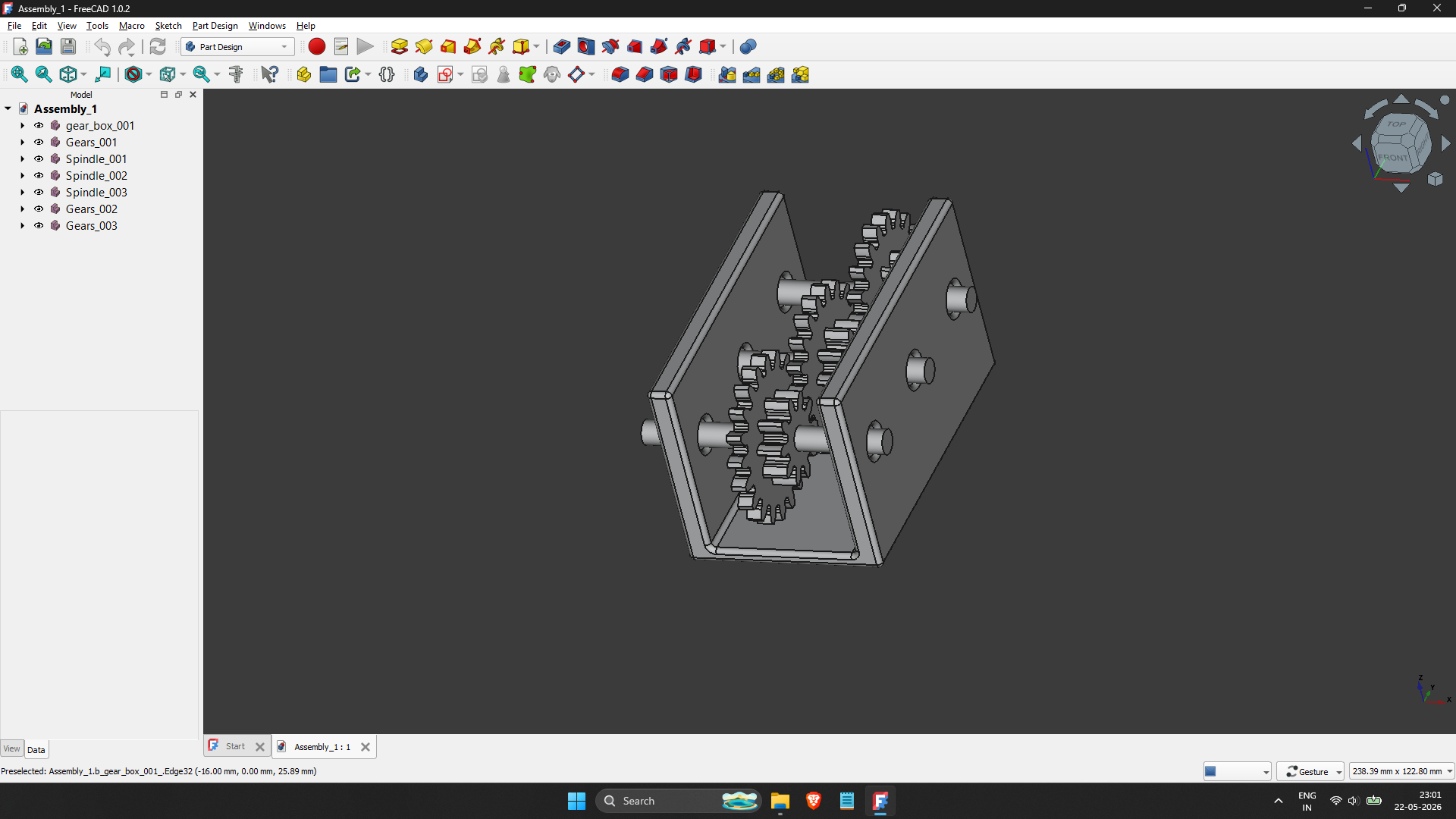This screenshot has width=1456, height=819.
Task: Open the measure tool
Action: pos(237,74)
